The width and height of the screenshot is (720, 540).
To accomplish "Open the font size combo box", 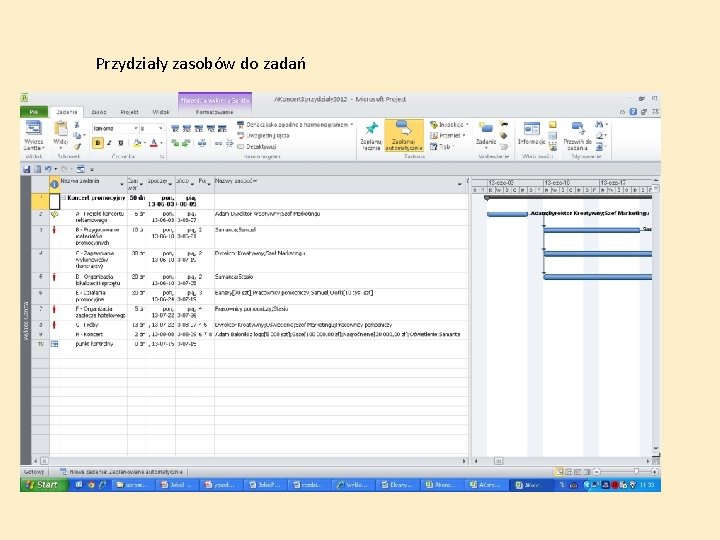I will coord(152,128).
